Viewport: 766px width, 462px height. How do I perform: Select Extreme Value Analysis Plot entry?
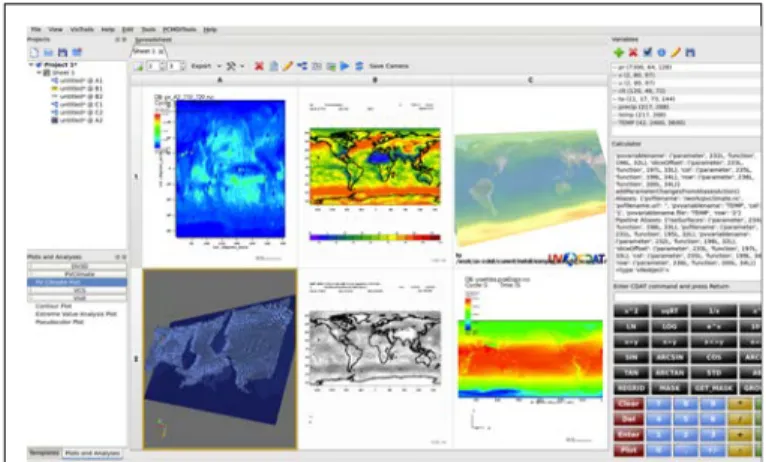coord(76,314)
